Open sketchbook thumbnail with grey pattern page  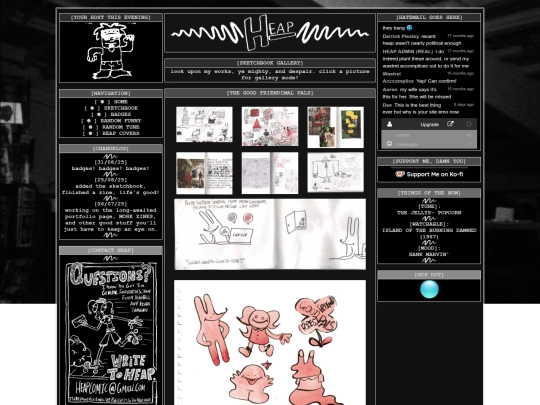(x=270, y=173)
